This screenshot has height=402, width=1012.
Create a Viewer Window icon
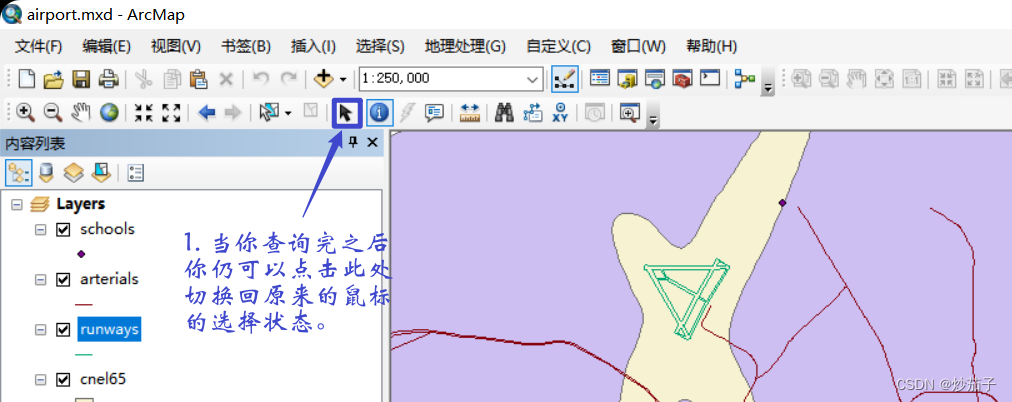click(x=629, y=113)
